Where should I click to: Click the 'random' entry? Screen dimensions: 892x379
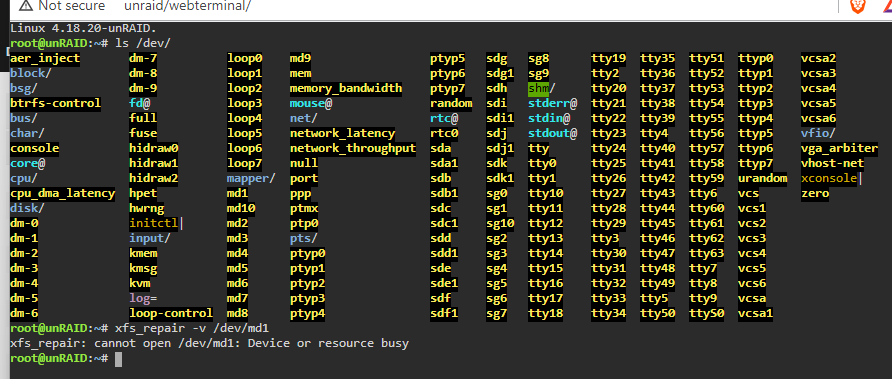pyautogui.click(x=451, y=103)
